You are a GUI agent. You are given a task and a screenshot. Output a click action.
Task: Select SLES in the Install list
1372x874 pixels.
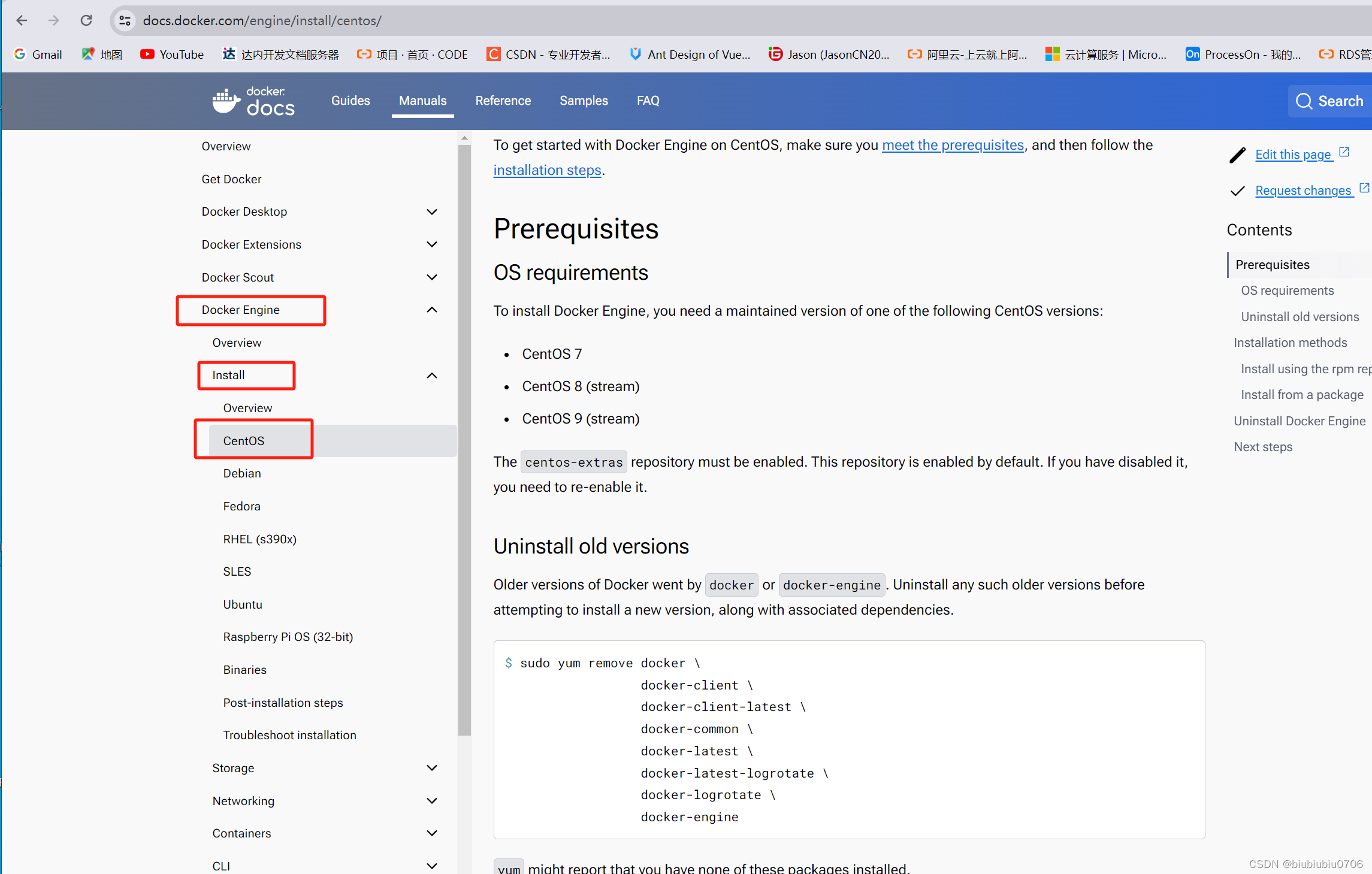[x=237, y=571]
